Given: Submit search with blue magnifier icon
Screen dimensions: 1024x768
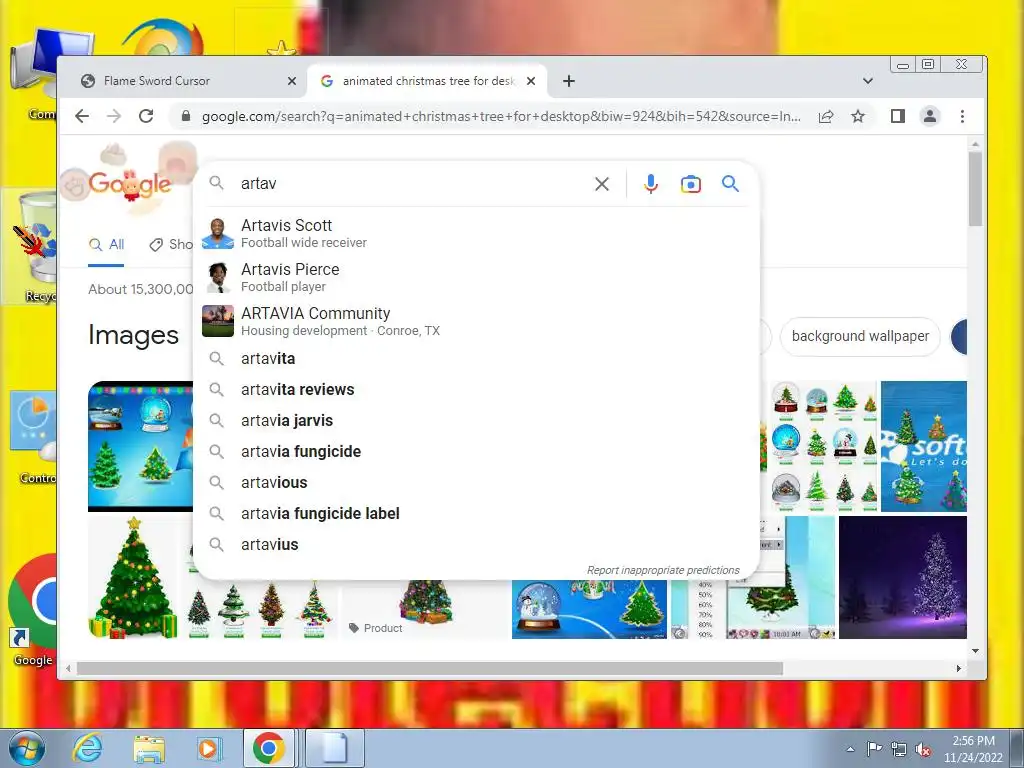Looking at the screenshot, I should [730, 184].
